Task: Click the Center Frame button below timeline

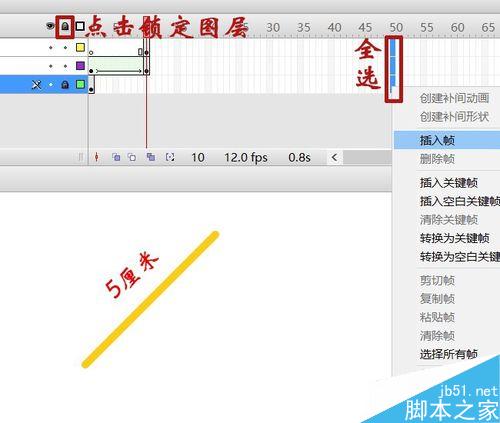Action: (97, 157)
